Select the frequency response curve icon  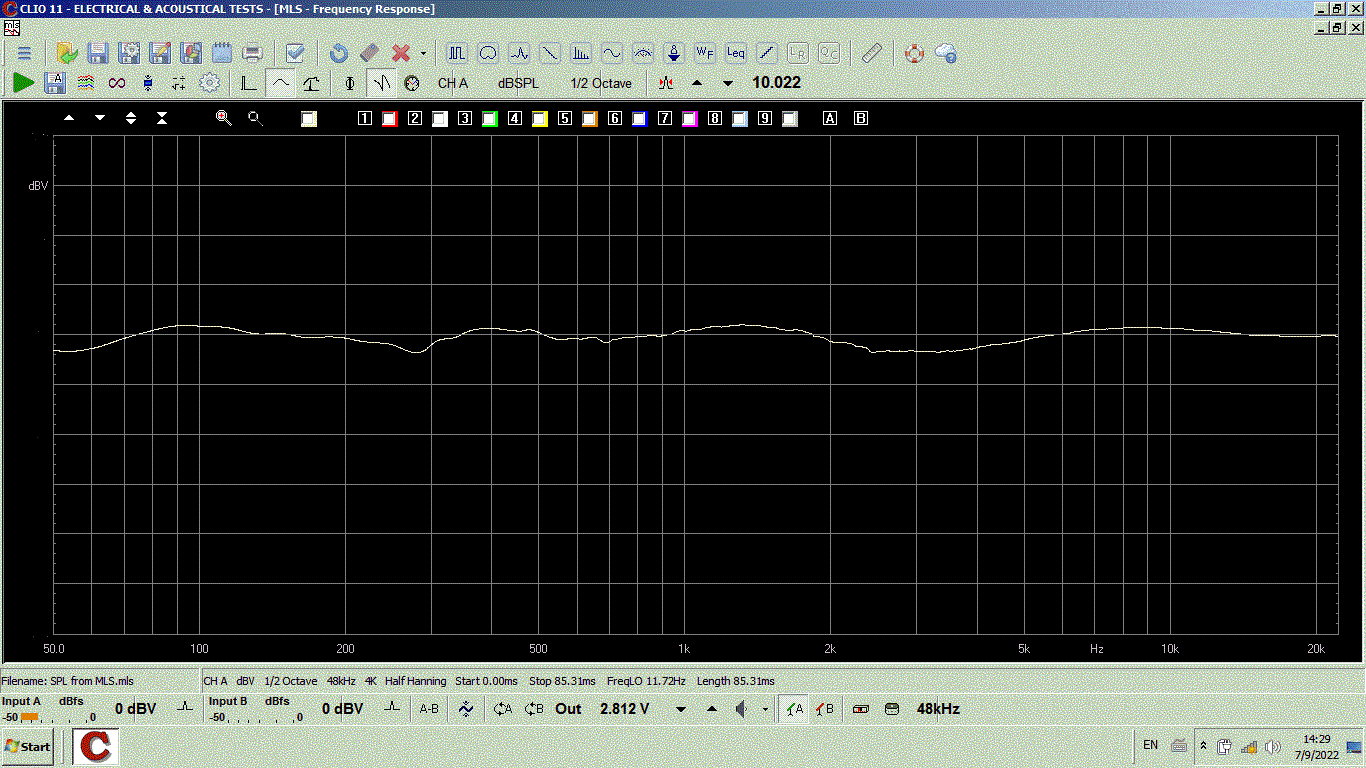(281, 83)
